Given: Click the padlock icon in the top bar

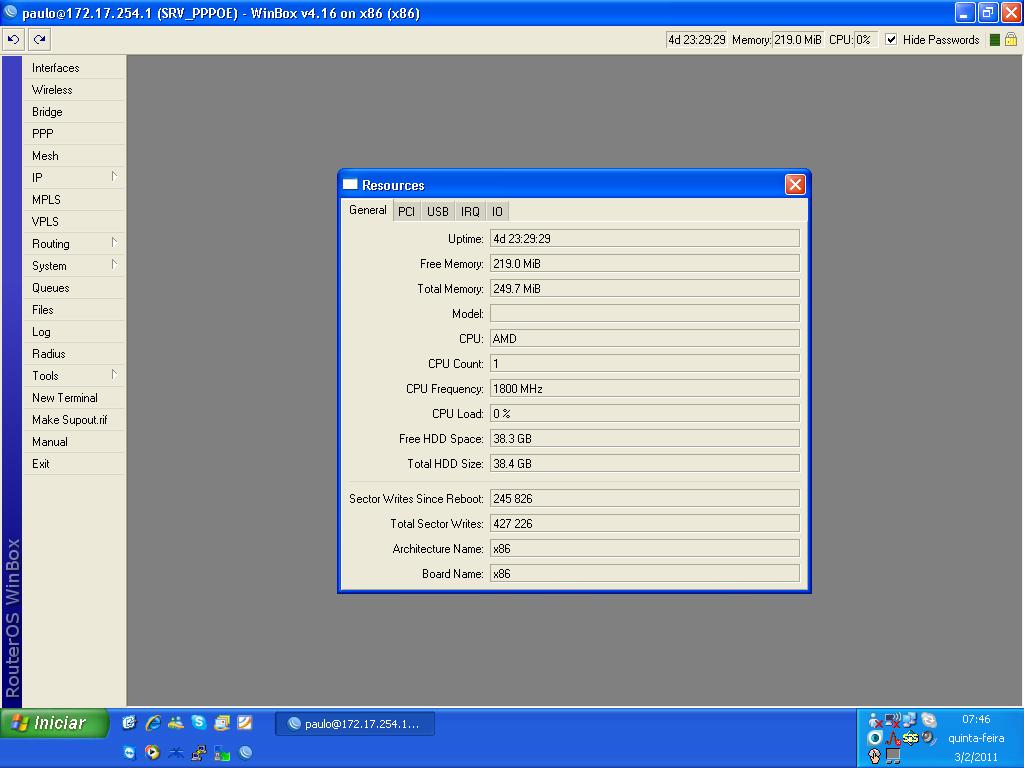Looking at the screenshot, I should (1011, 40).
